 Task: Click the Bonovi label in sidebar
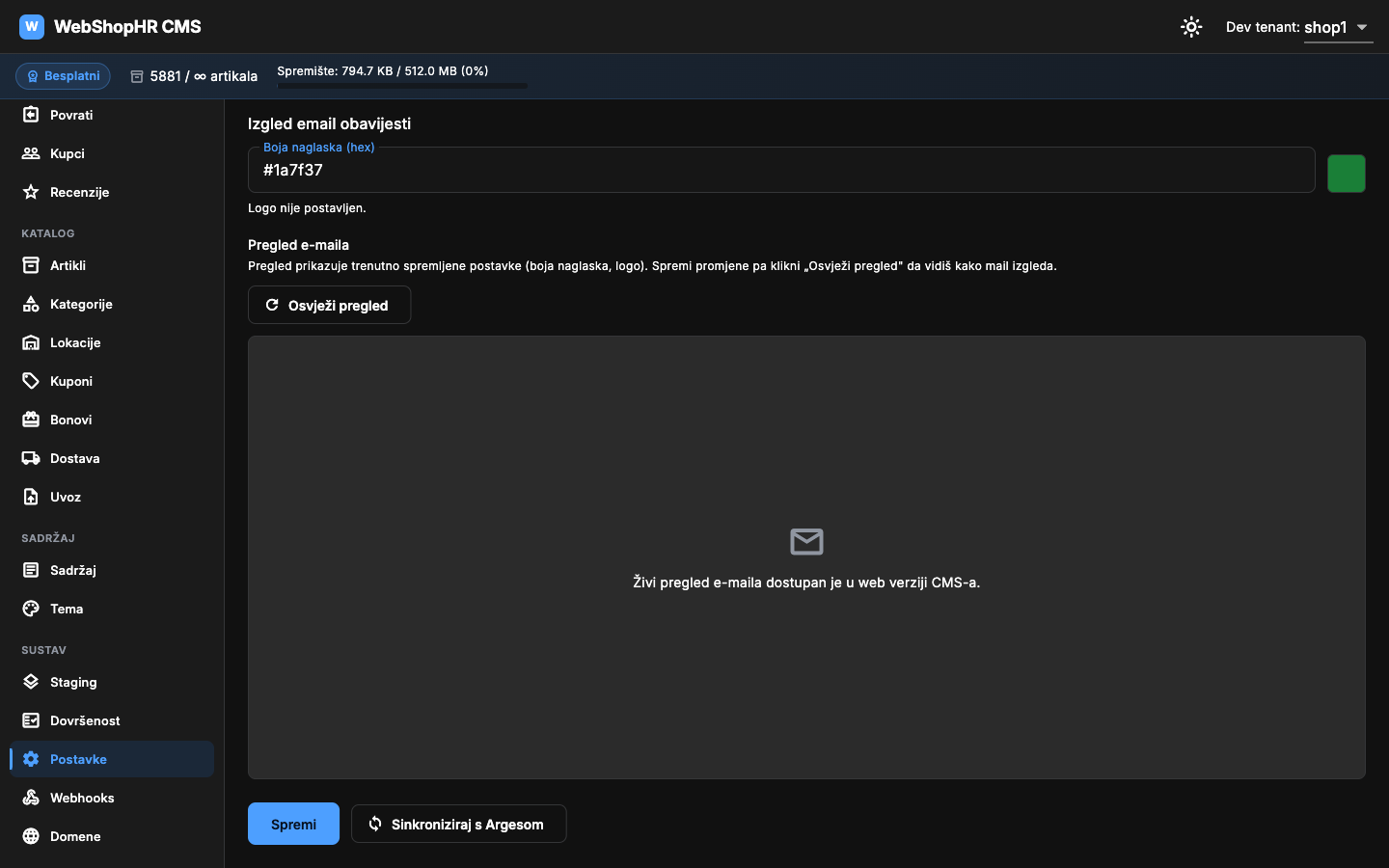coord(71,420)
